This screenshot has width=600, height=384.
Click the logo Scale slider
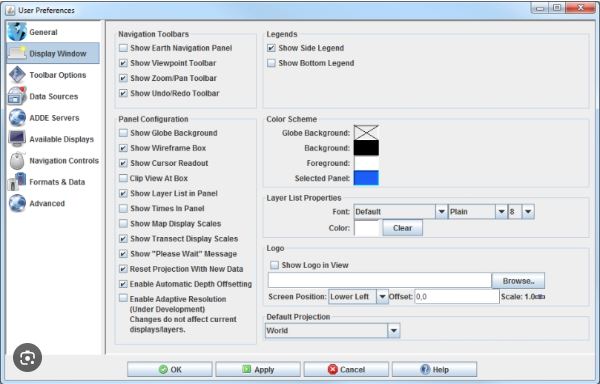click(540, 296)
